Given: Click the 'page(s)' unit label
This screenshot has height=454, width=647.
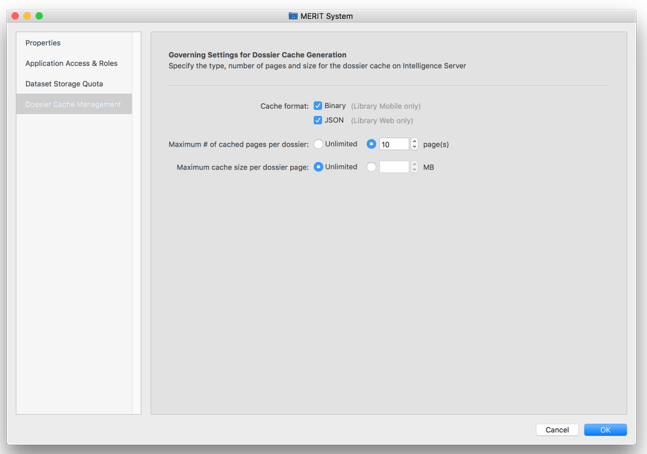Looking at the screenshot, I should pyautogui.click(x=436, y=144).
